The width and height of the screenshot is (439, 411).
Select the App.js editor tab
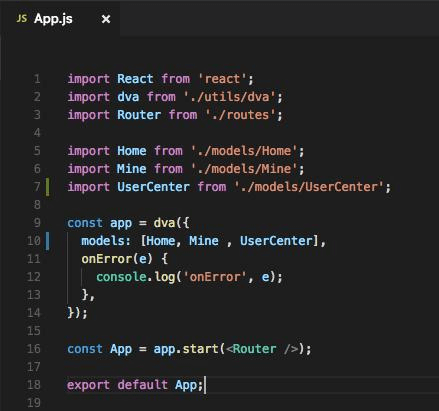coord(60,19)
